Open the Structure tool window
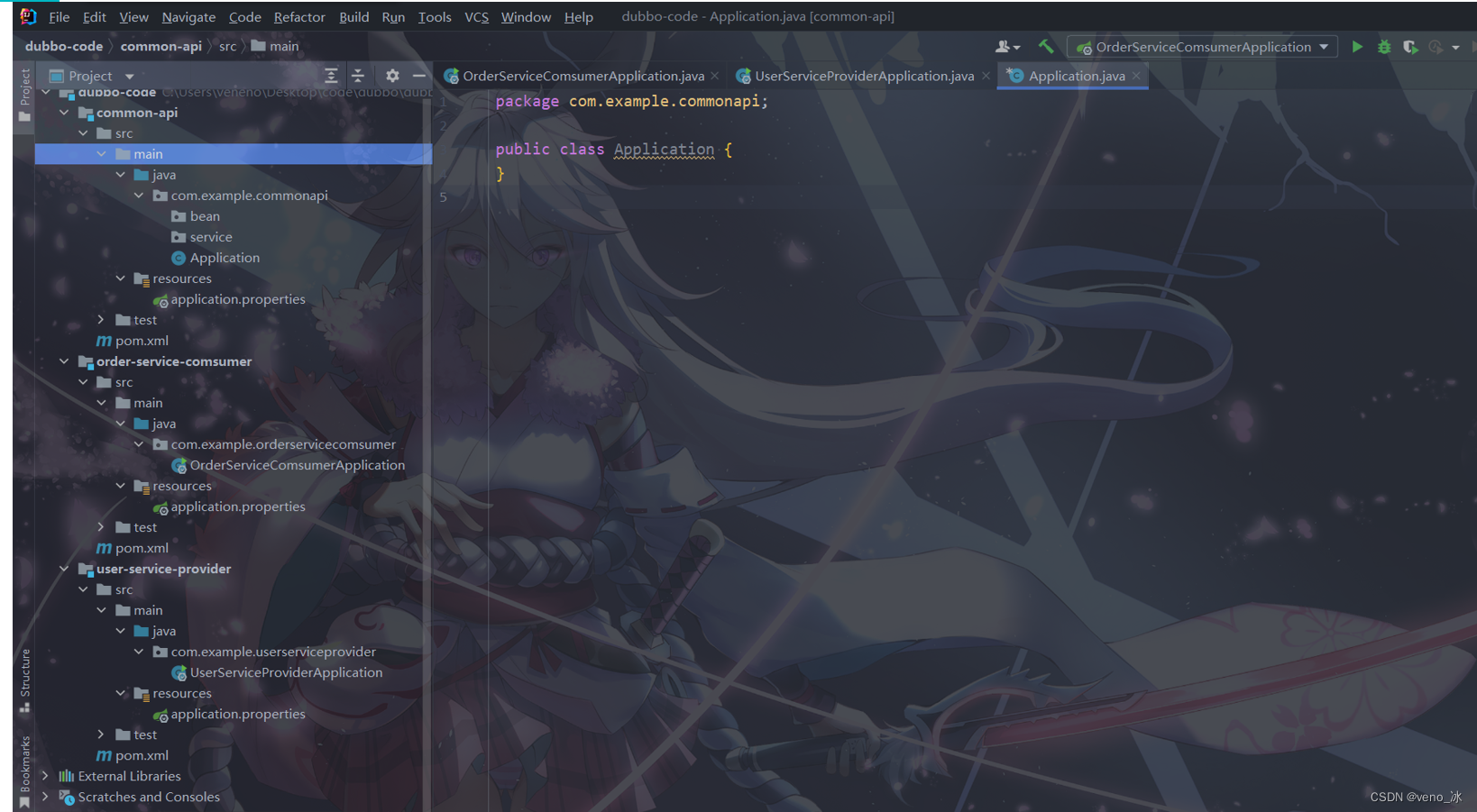The height and width of the screenshot is (812, 1477). 24,681
